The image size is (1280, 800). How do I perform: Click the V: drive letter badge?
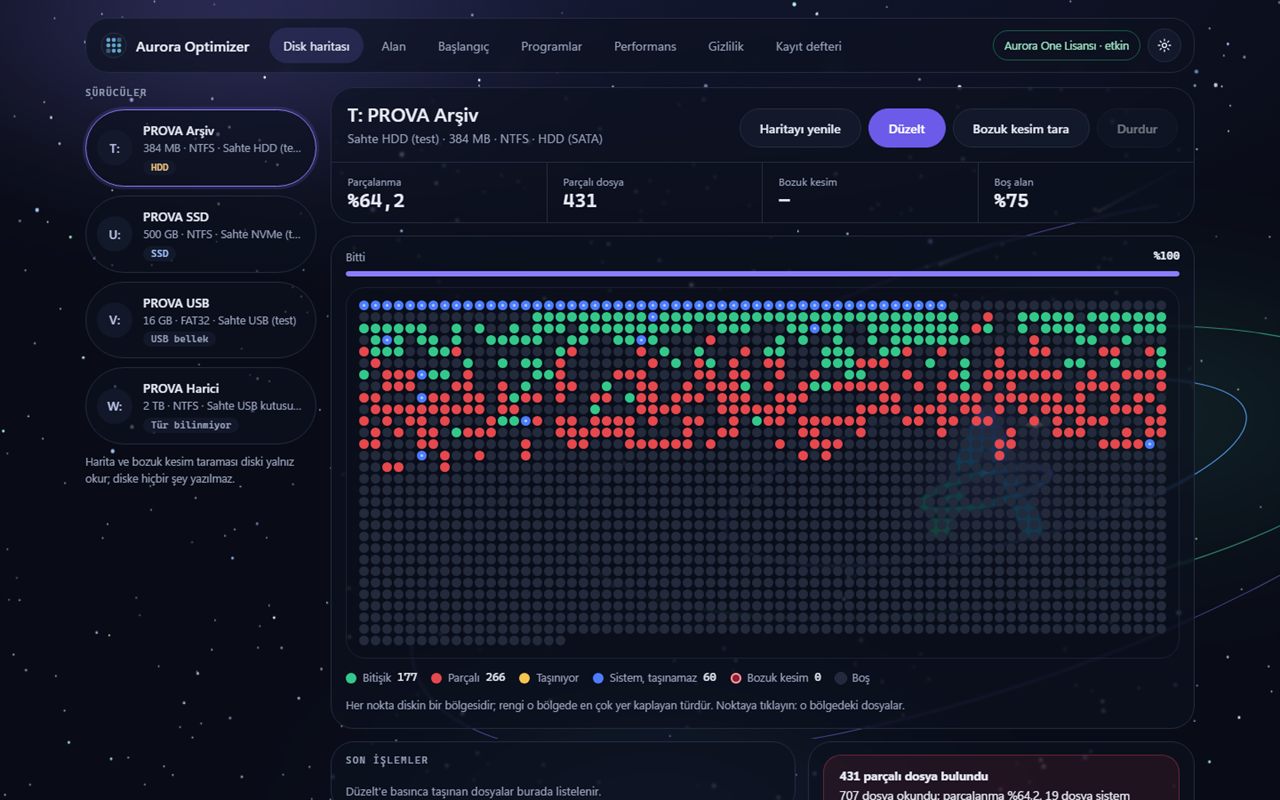click(x=115, y=321)
